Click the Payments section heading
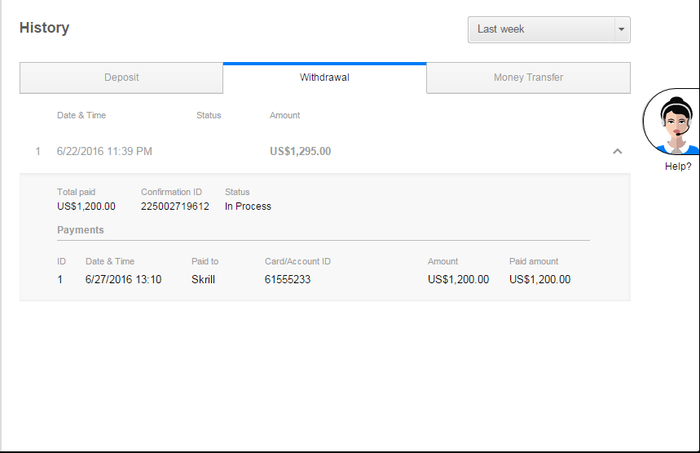Screen dimensions: 700x453 (x=80, y=230)
